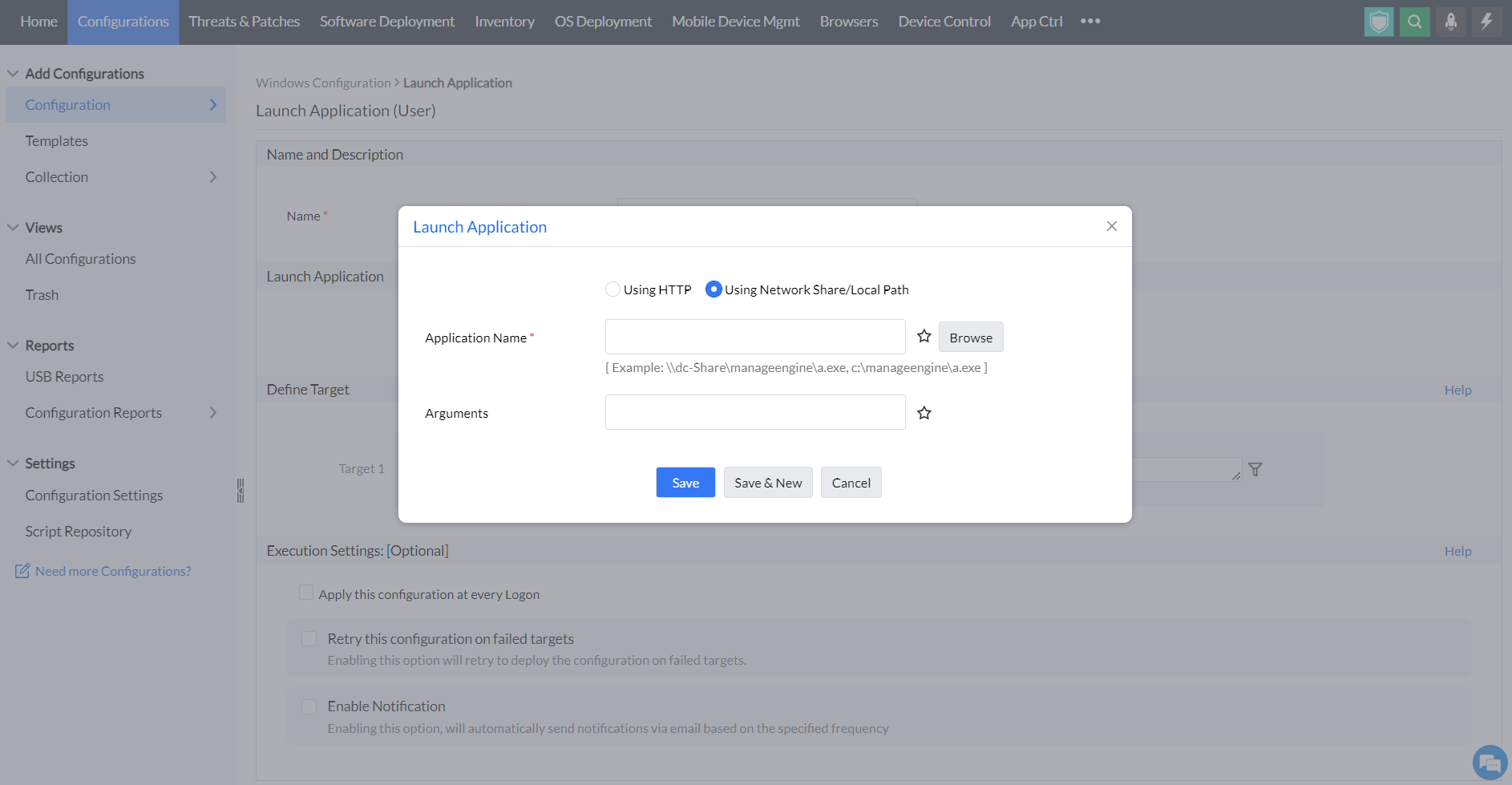Expand Configuration Reports submenu arrow
The height and width of the screenshot is (785, 1512).
(213, 413)
